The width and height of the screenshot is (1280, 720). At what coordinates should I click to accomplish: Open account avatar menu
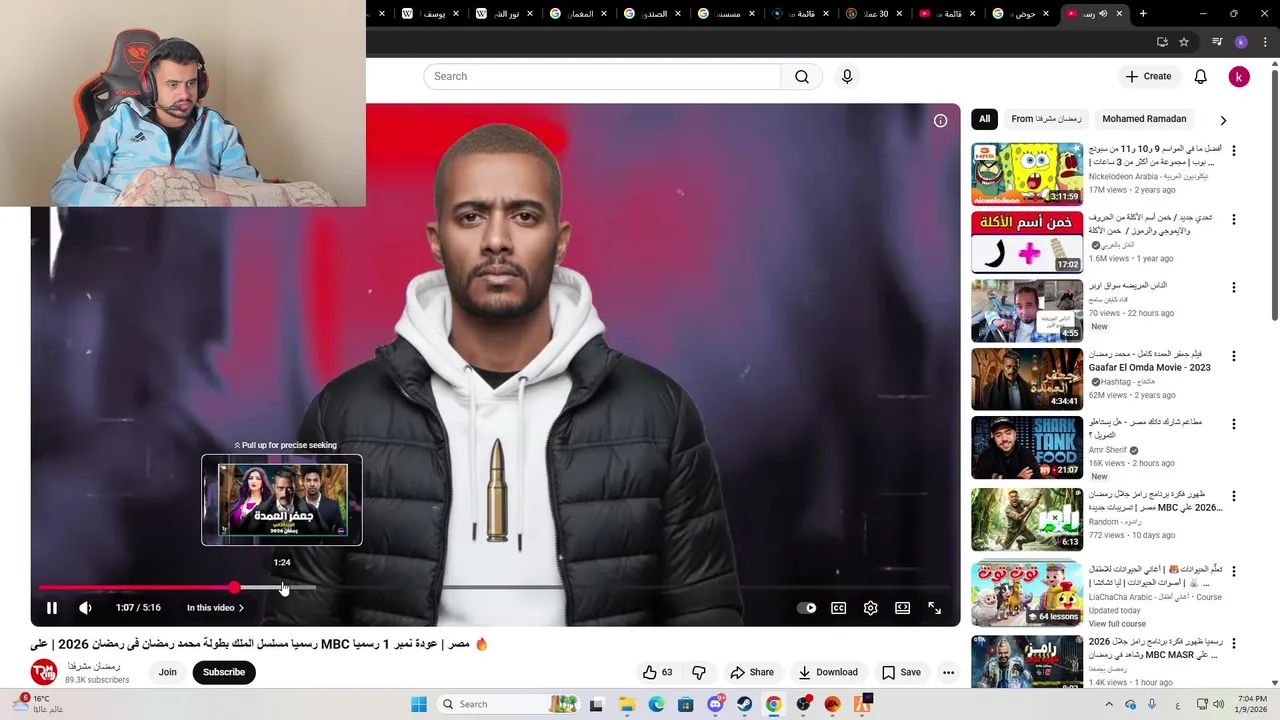[x=1239, y=77]
